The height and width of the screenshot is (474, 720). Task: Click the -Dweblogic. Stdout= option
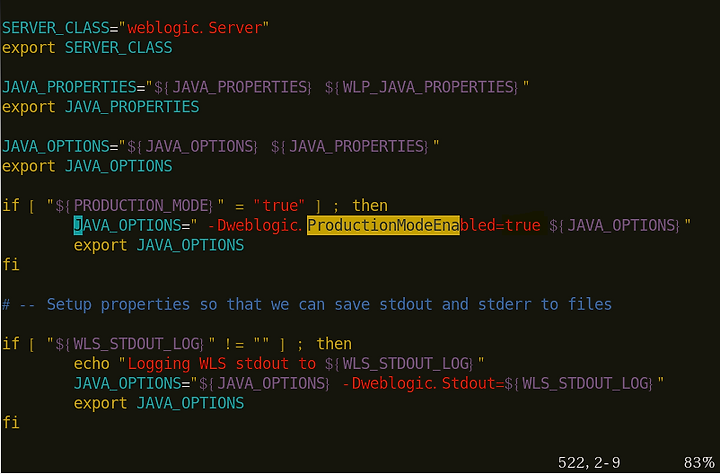[x=423, y=384]
